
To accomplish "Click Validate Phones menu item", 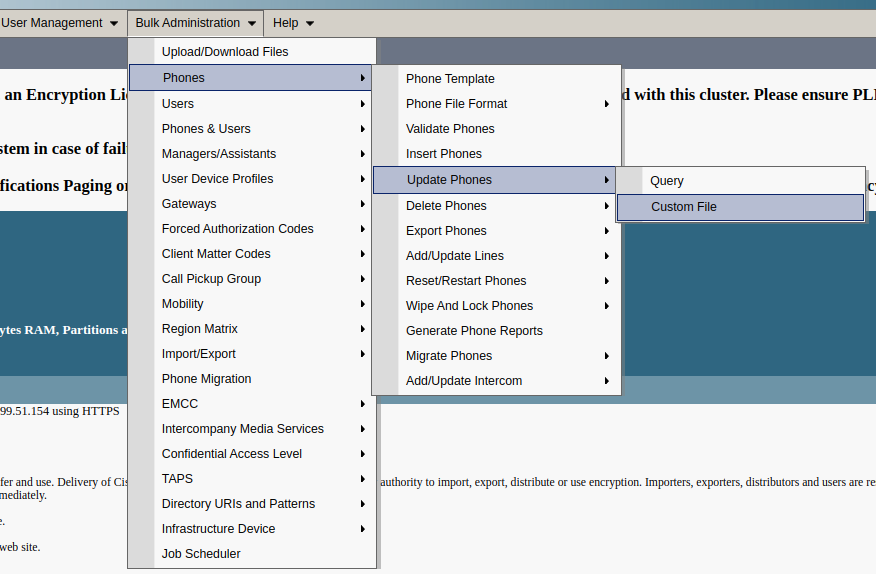I will [450, 129].
